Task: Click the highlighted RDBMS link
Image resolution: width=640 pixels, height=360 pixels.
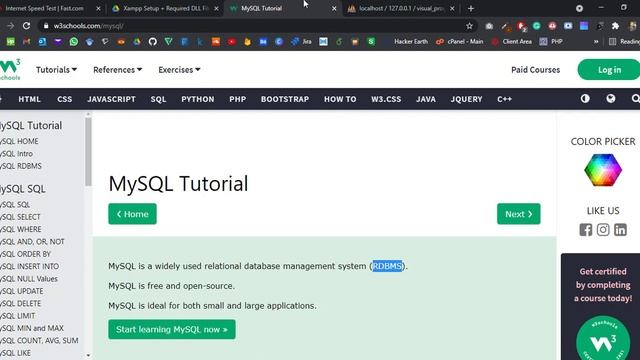Action: coord(387,266)
